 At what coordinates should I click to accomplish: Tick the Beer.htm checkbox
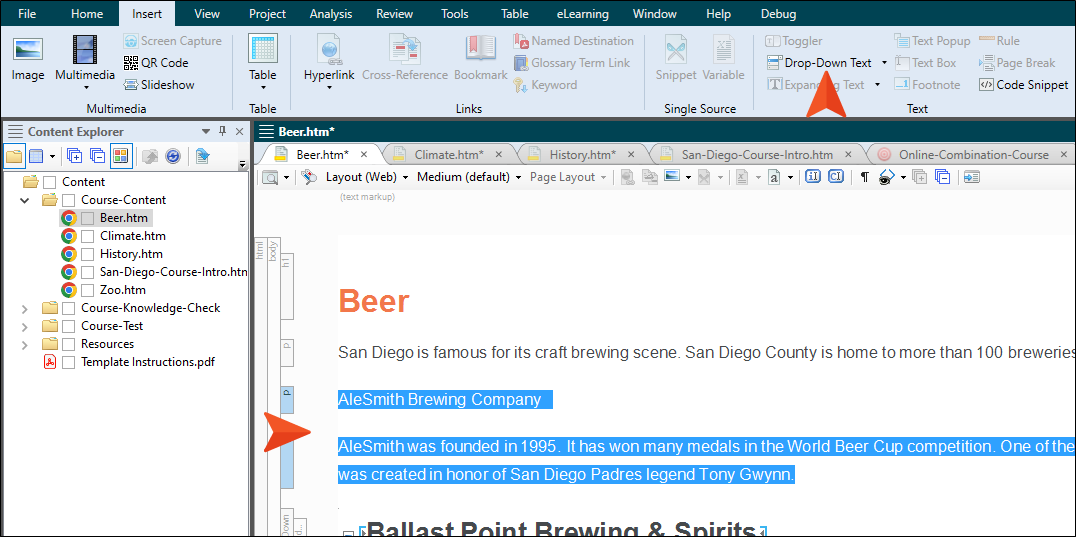pyautogui.click(x=87, y=218)
